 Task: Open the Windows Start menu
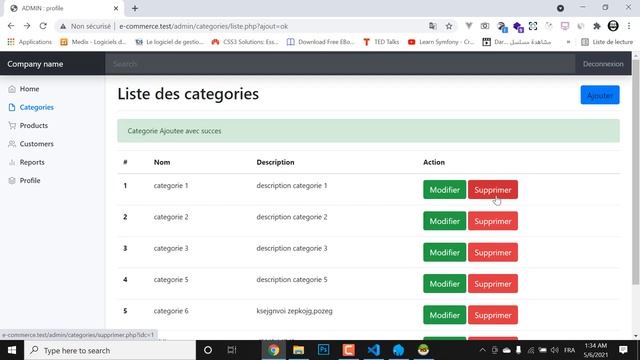(12, 350)
